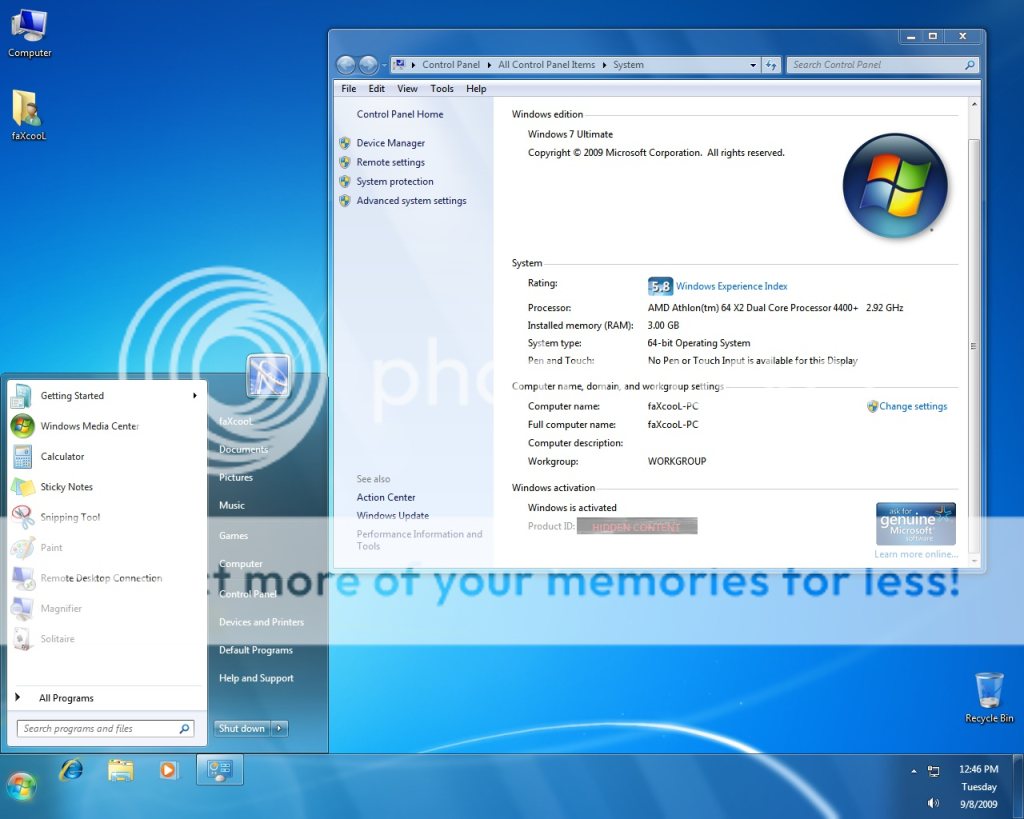Open the Help menu
The image size is (1024, 819).
point(476,89)
